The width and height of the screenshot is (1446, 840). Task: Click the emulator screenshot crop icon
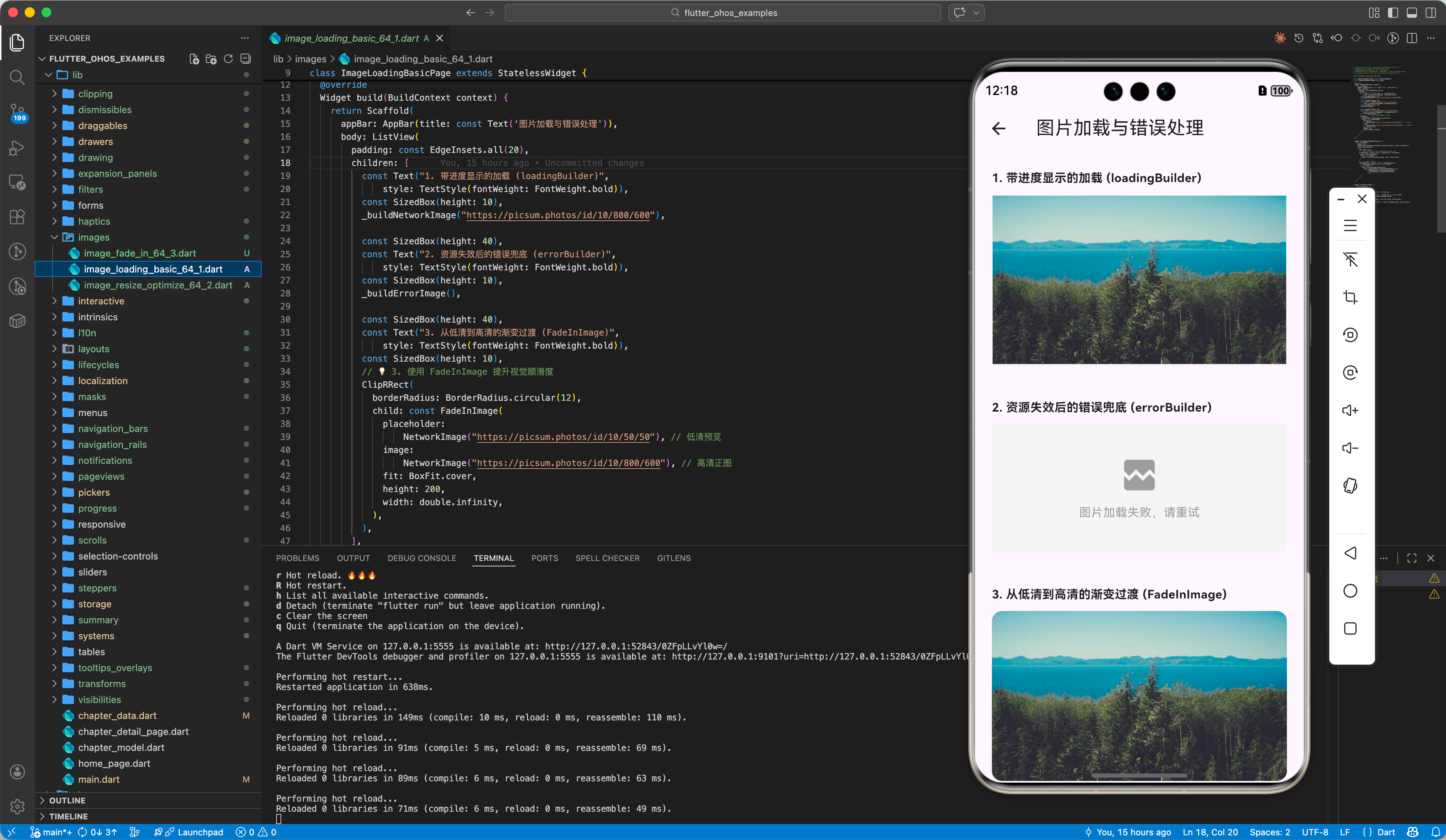pos(1350,297)
